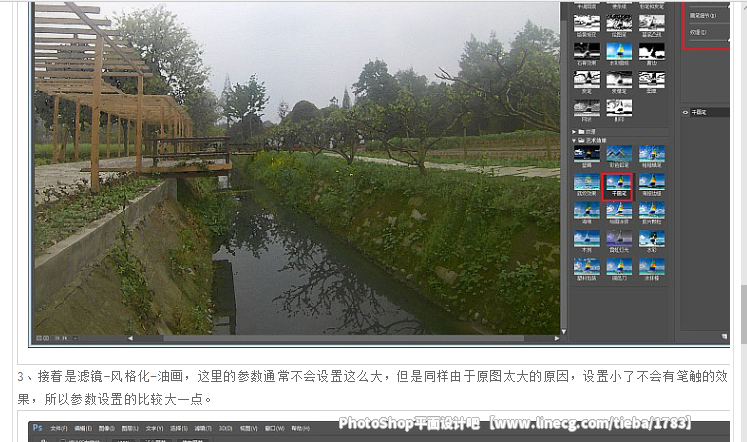Open the 文字(Y) menu

154,428
